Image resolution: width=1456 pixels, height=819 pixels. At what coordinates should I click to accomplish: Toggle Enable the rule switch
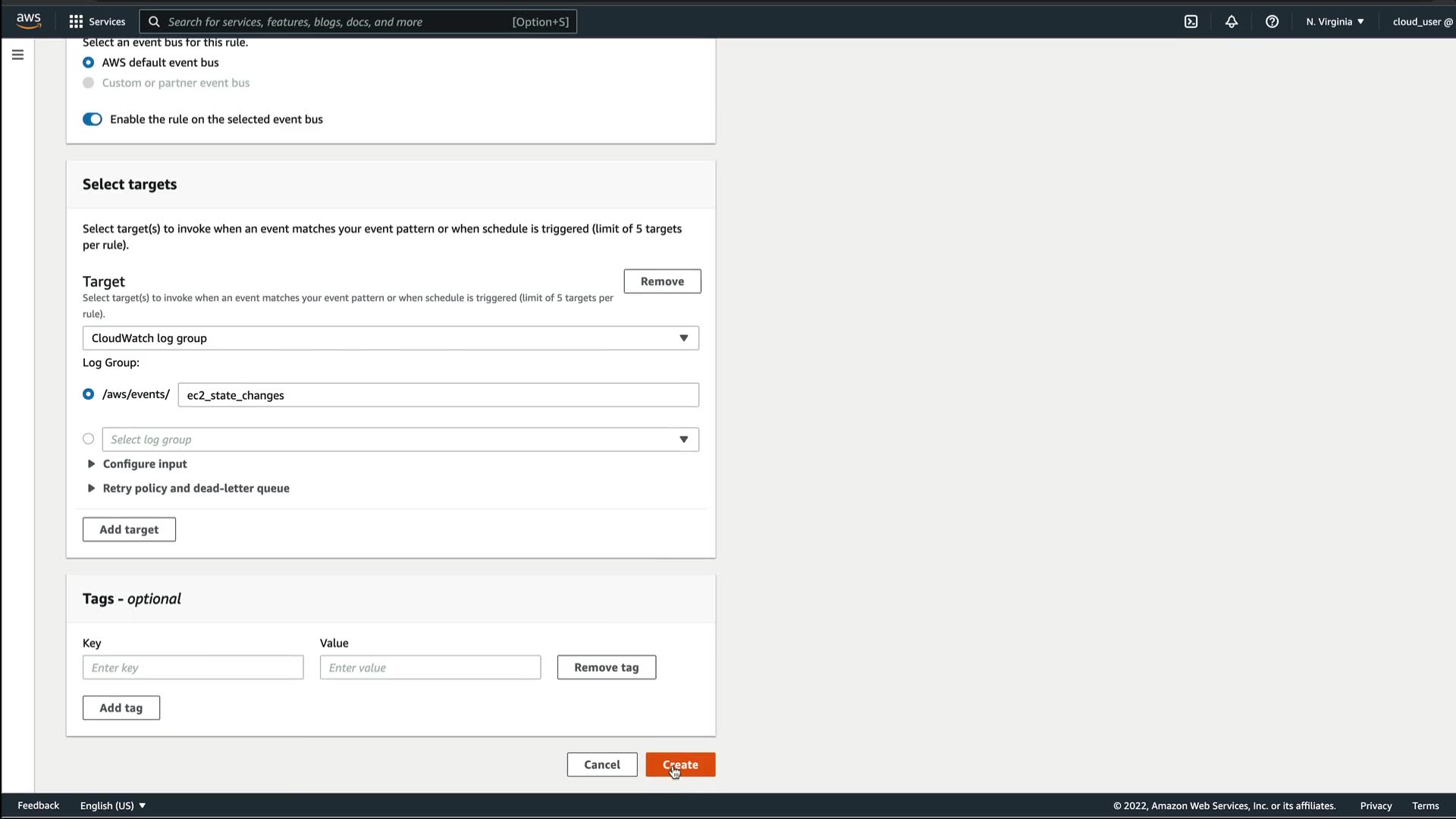[x=93, y=119]
